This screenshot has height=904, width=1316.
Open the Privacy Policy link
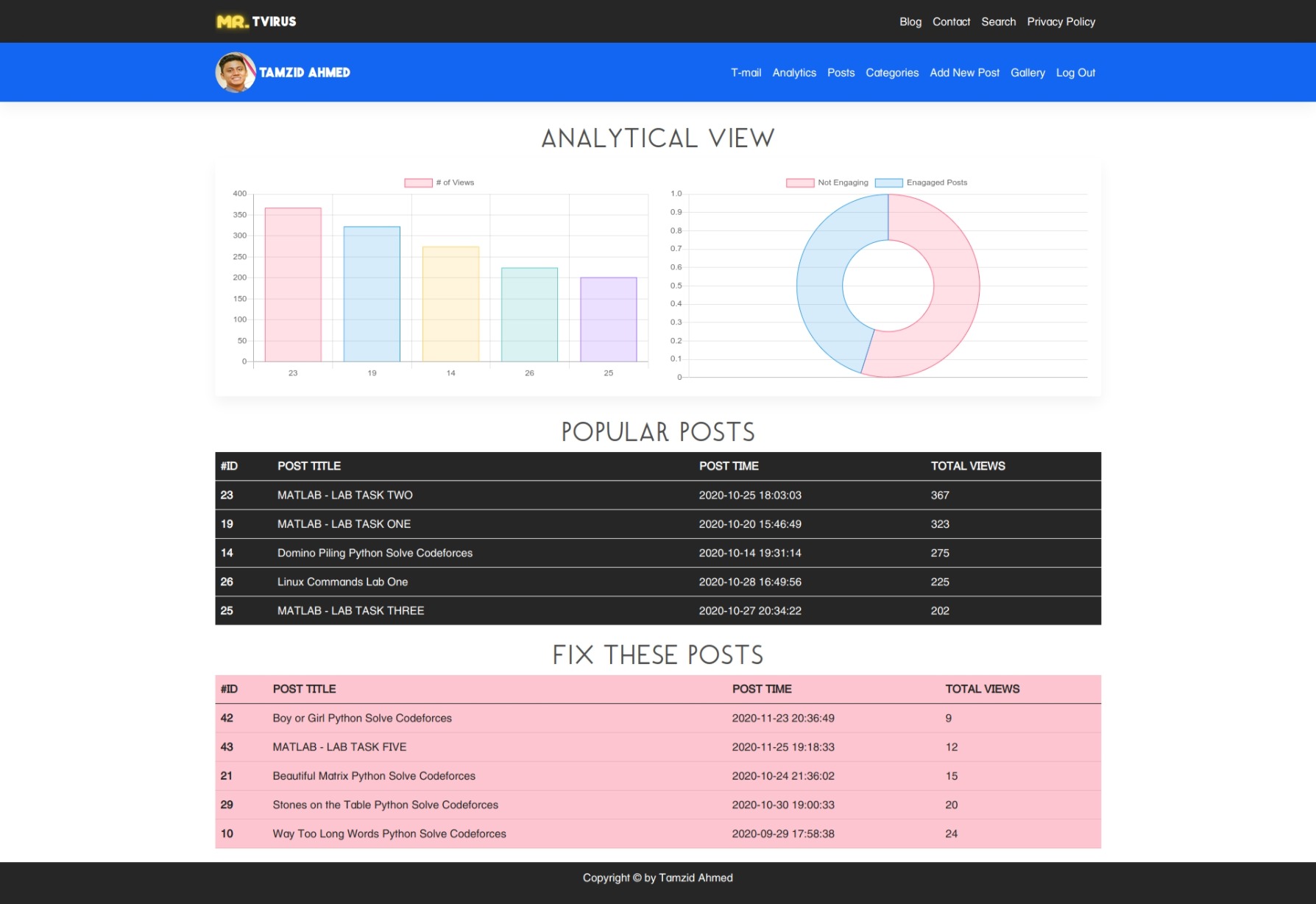click(1061, 21)
